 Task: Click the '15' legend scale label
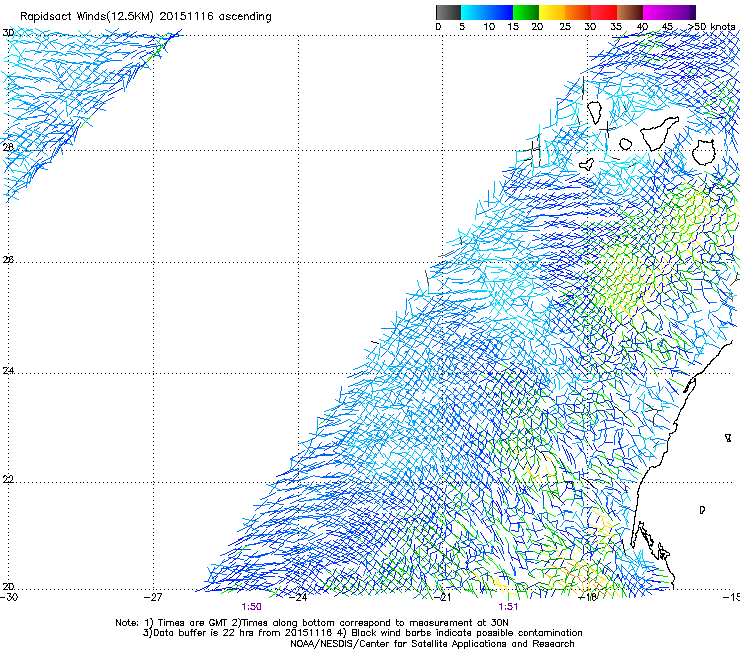(x=513, y=26)
